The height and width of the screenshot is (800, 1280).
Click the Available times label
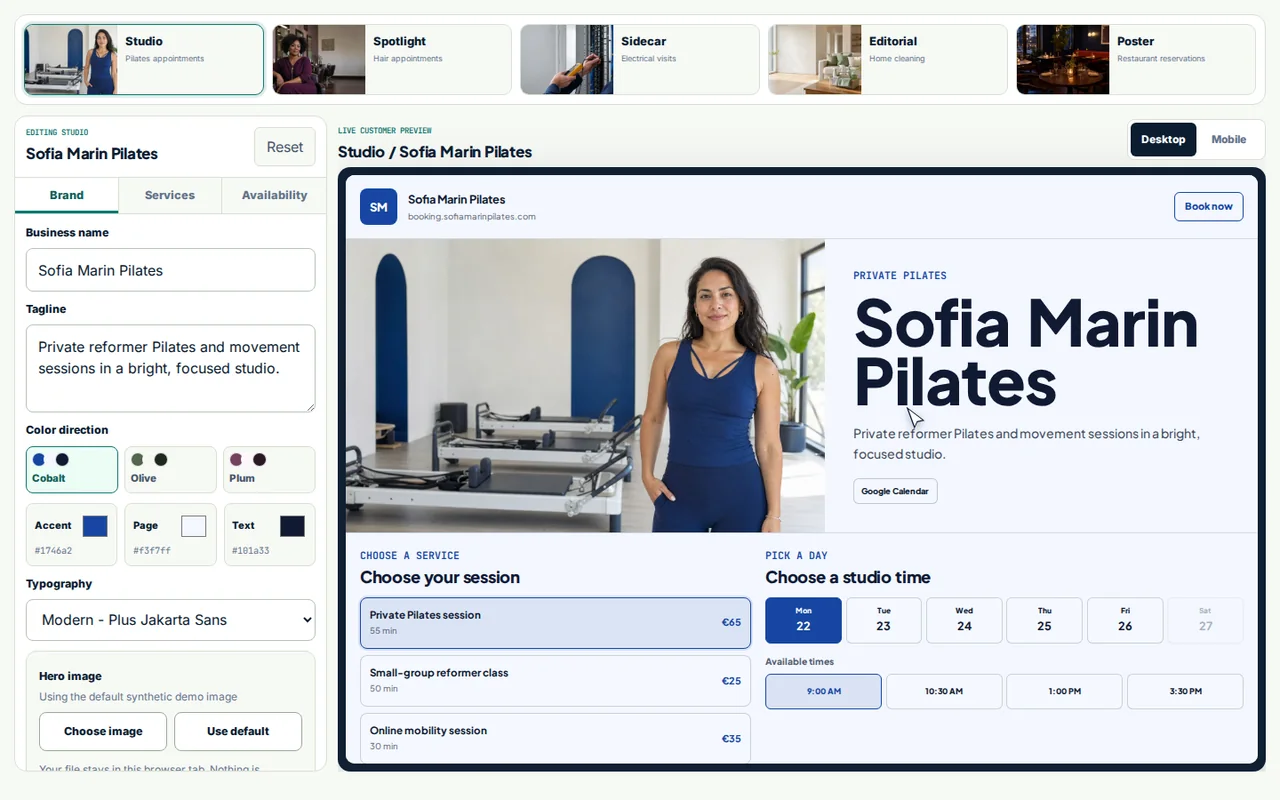coord(799,661)
